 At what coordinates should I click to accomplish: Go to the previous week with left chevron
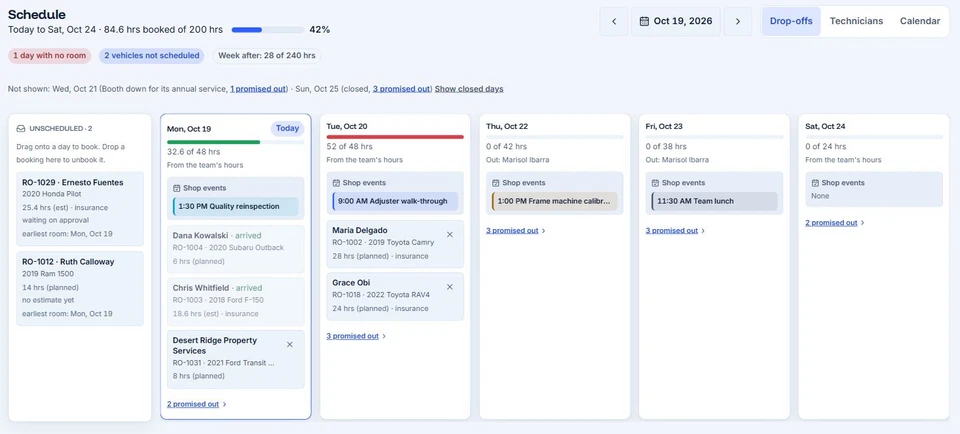pyautogui.click(x=614, y=21)
